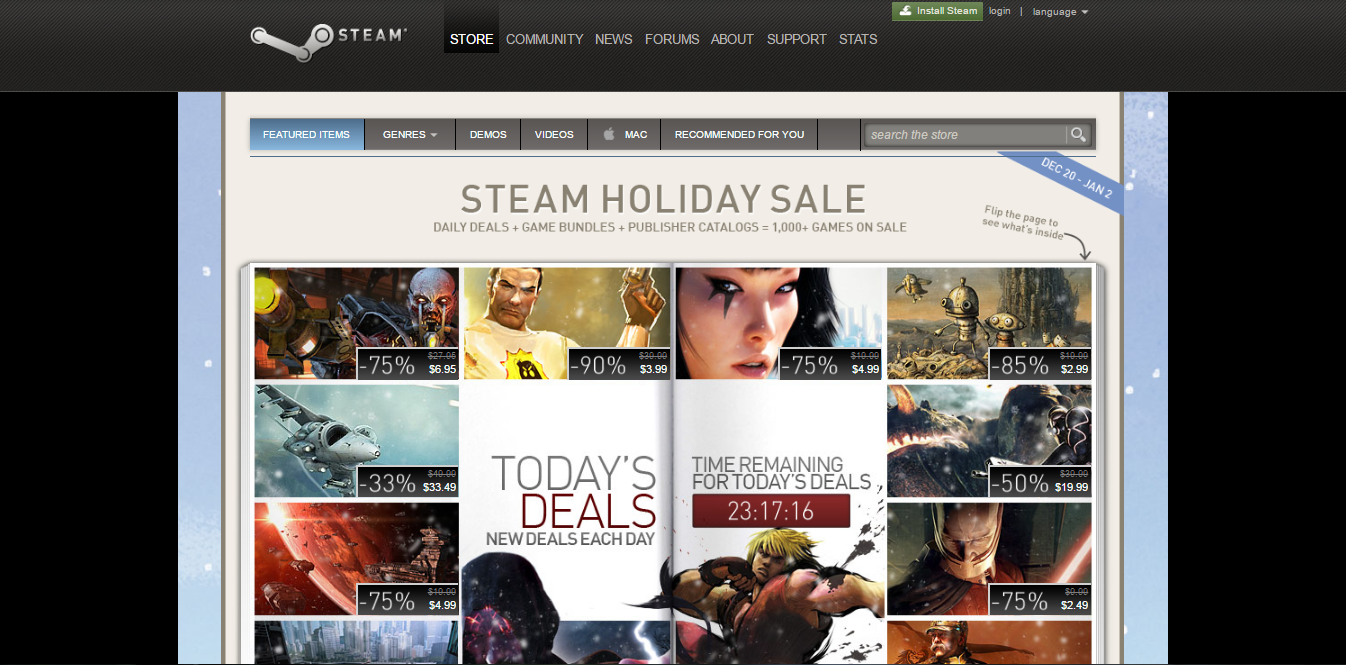Click the search magnifier icon
This screenshot has width=1346, height=665.
coord(1078,134)
